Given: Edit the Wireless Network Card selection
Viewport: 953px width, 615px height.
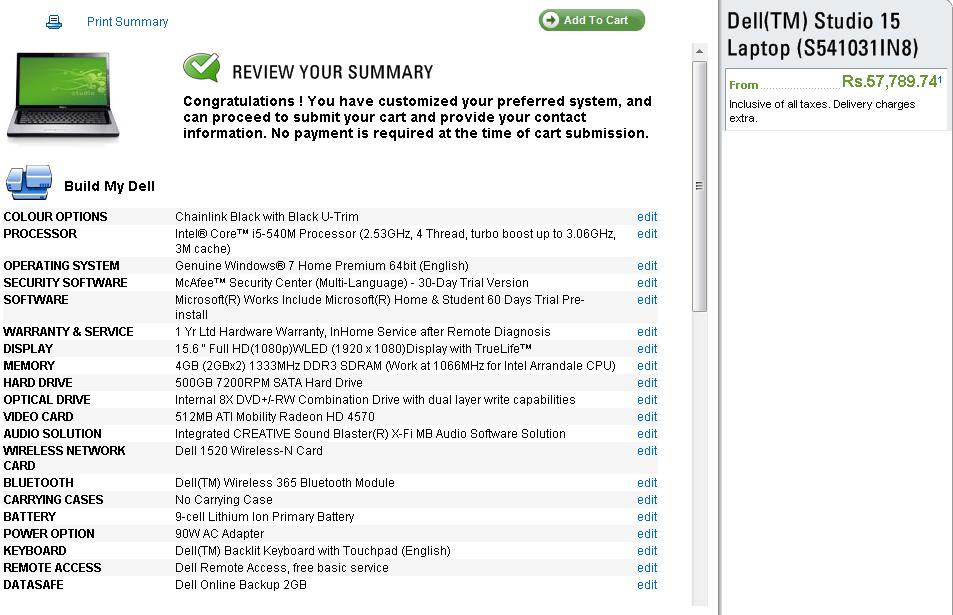Looking at the screenshot, I should pyautogui.click(x=647, y=452).
